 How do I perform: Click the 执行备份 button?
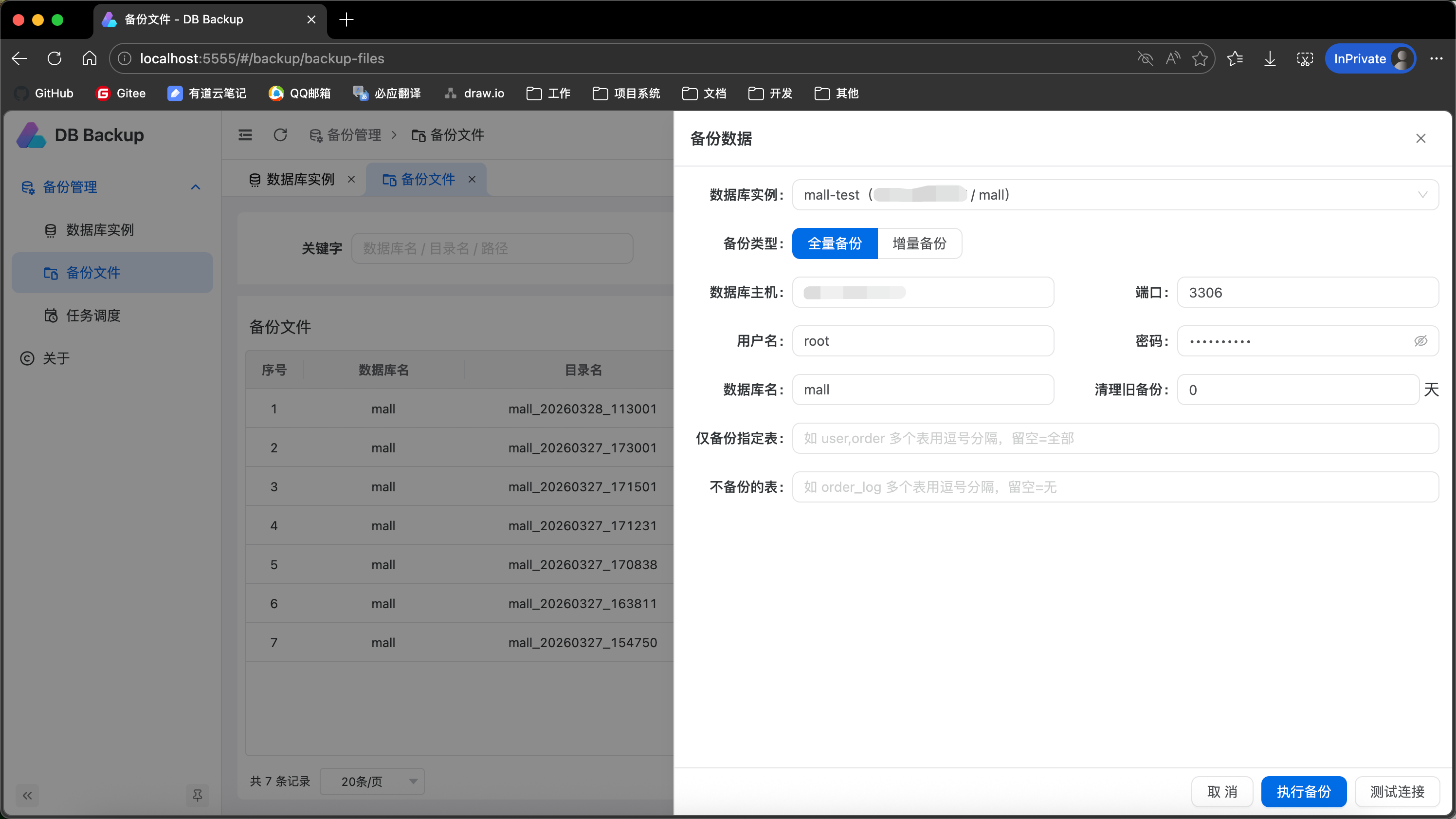click(1303, 791)
